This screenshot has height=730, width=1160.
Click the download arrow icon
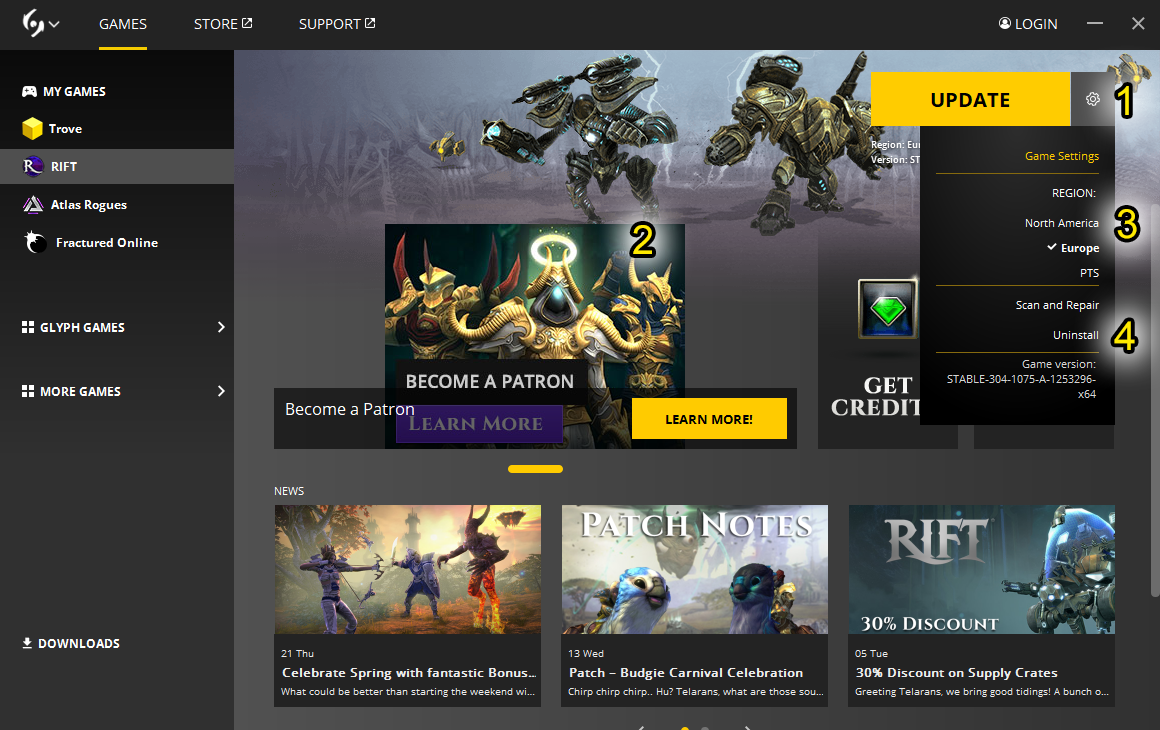(x=27, y=643)
